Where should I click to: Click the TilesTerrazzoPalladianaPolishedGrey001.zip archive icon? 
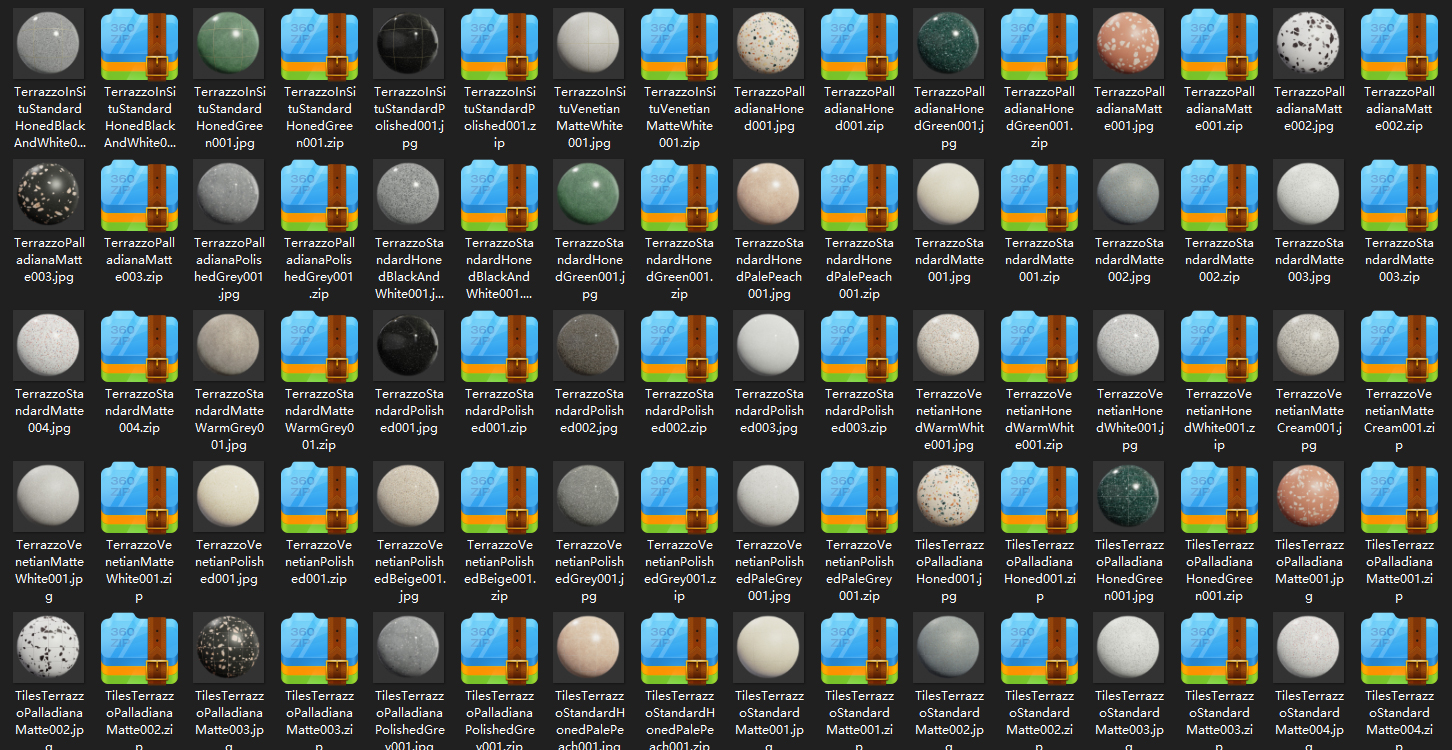coord(500,648)
